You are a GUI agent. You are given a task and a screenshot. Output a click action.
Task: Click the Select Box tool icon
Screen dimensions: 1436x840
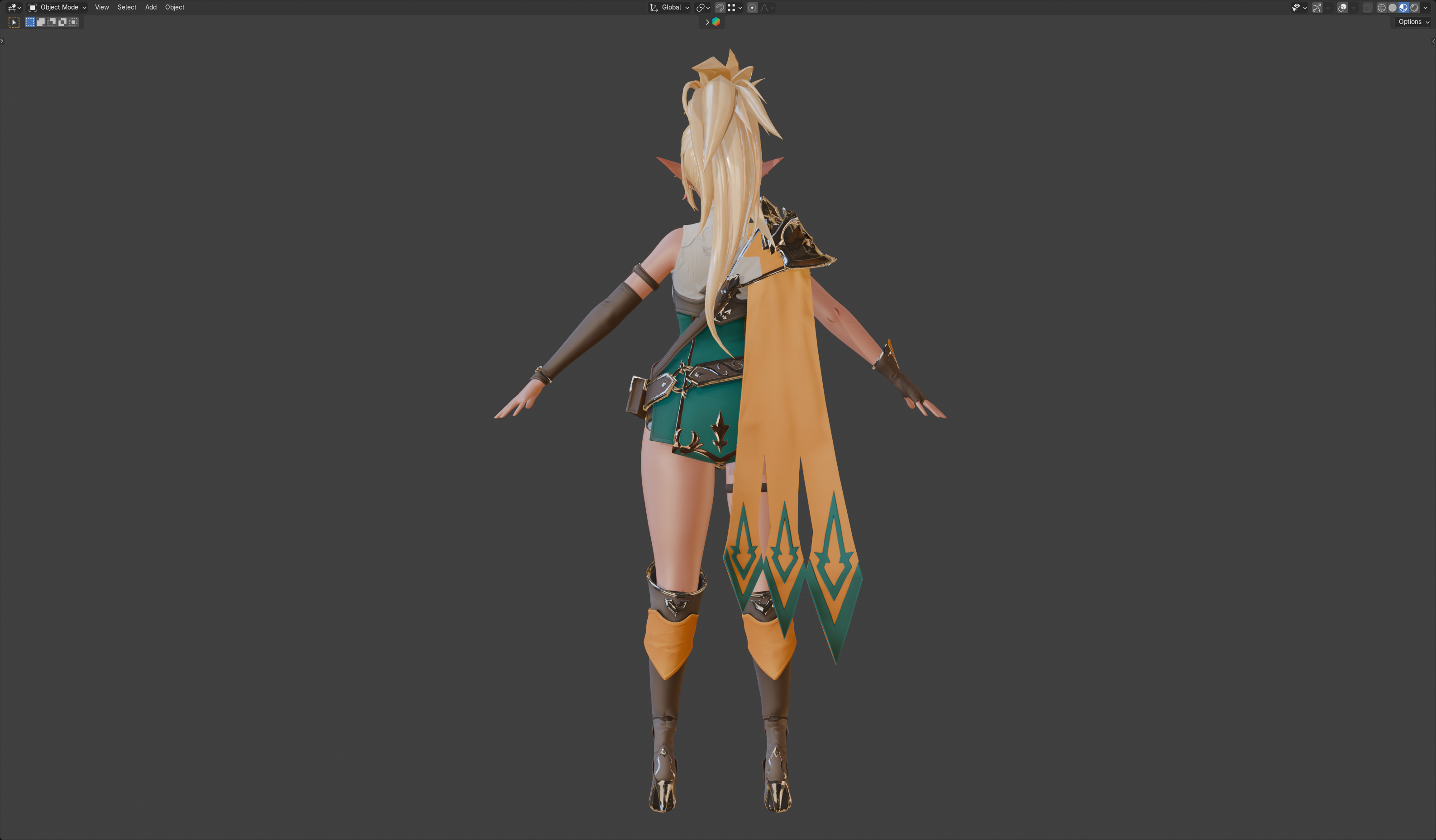[14, 22]
